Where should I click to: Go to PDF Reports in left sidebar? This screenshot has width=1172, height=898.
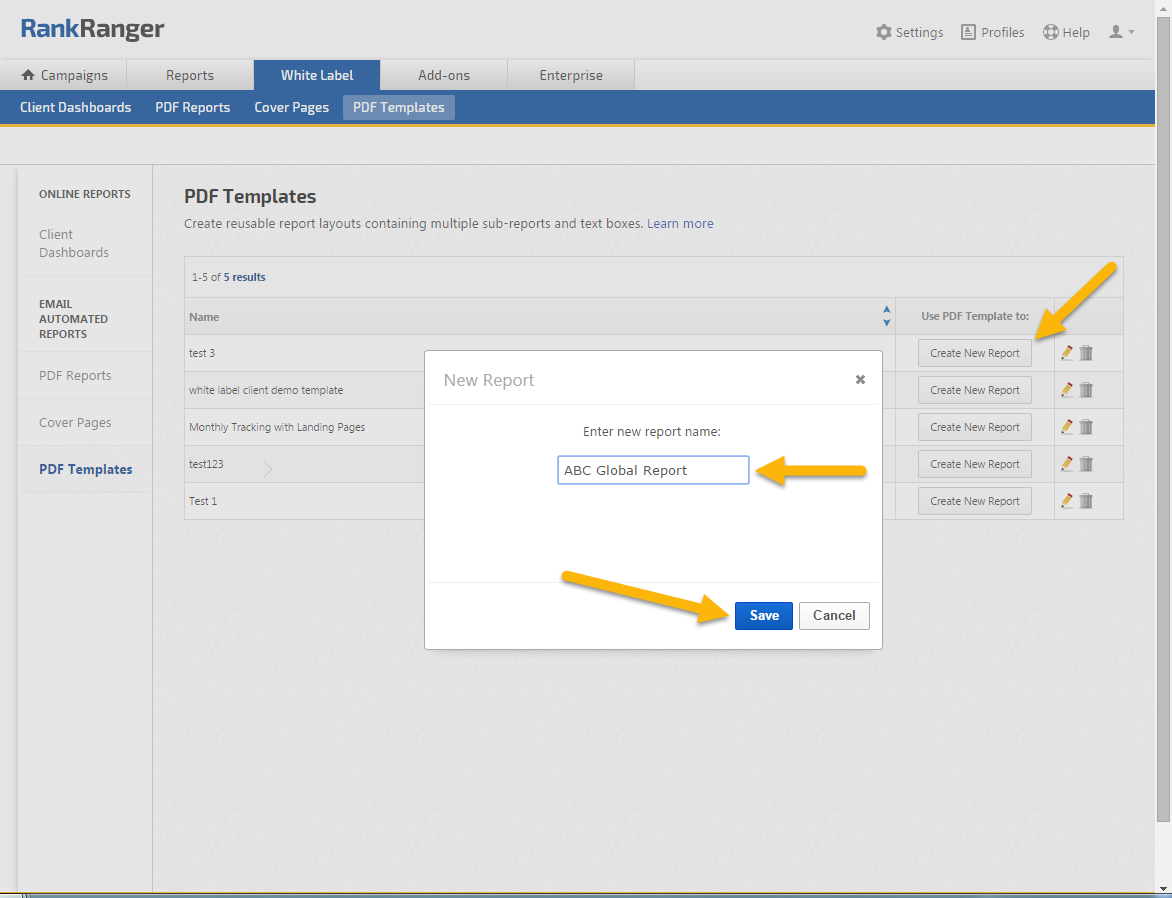tap(75, 376)
